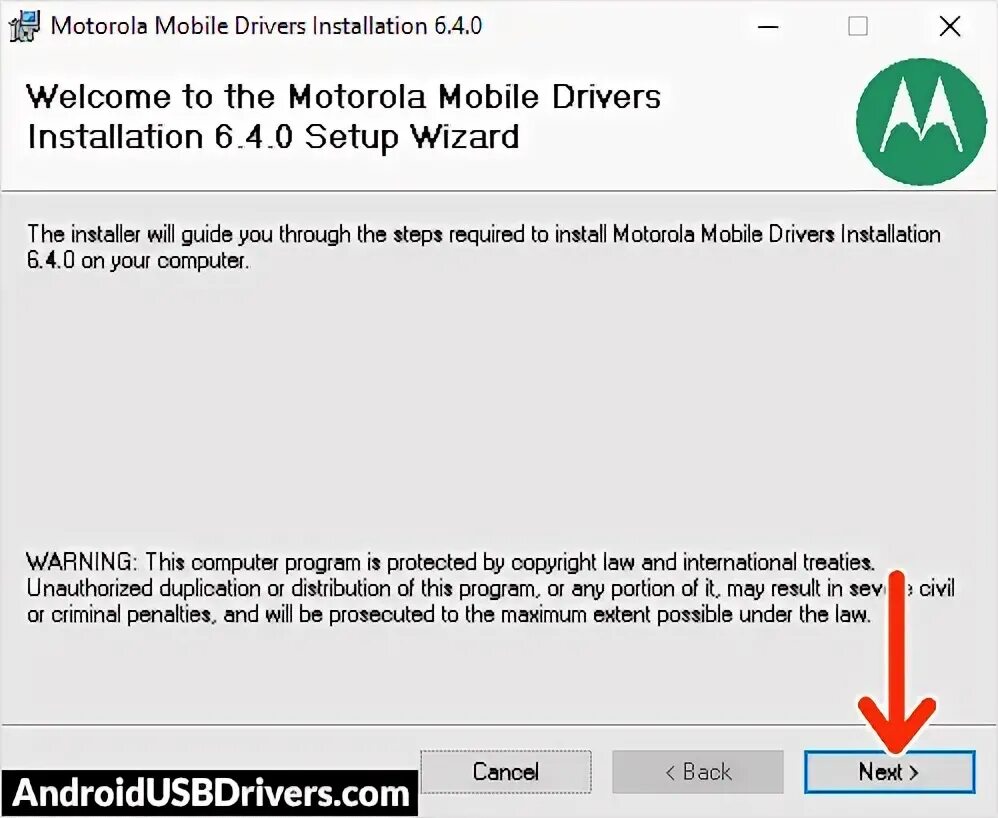Viewport: 998px width, 818px height.
Task: Click the WARNING copyright notice text
Action: click(x=490, y=588)
